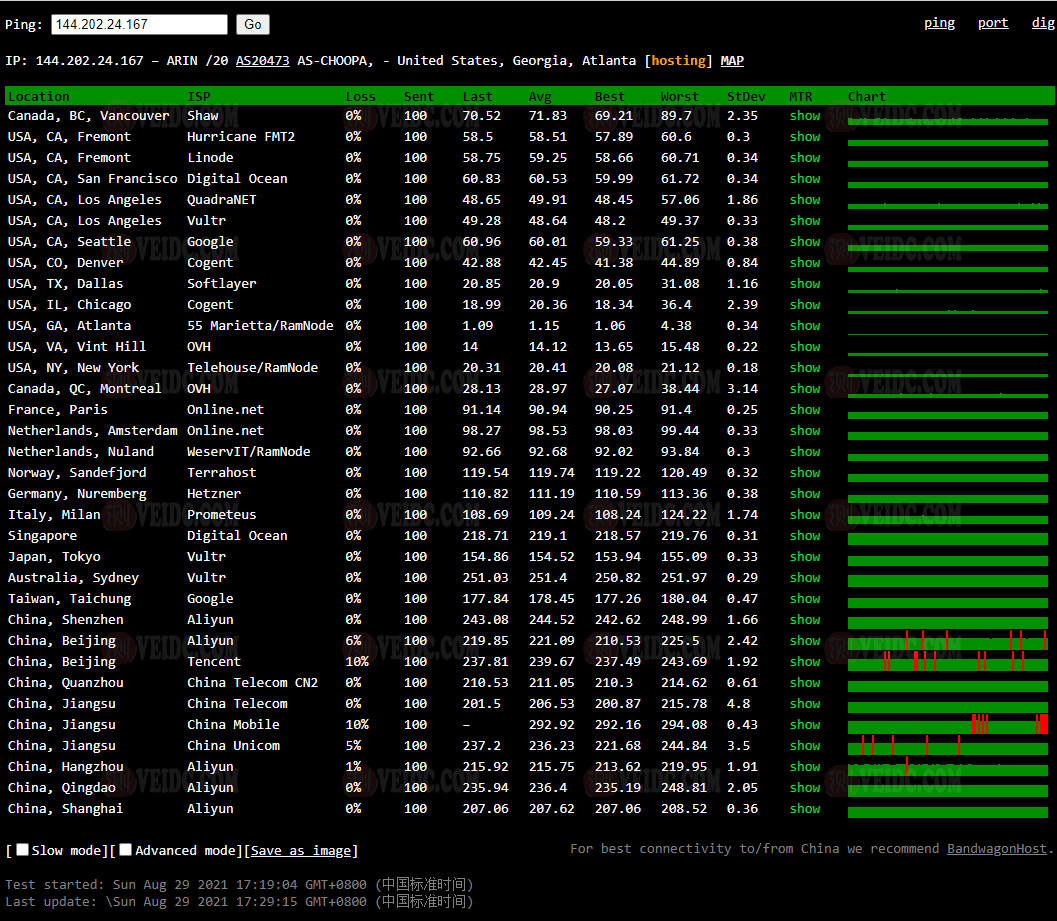The image size is (1057, 921).
Task: Open the BandwagonHost recommendation link
Action: (996, 849)
